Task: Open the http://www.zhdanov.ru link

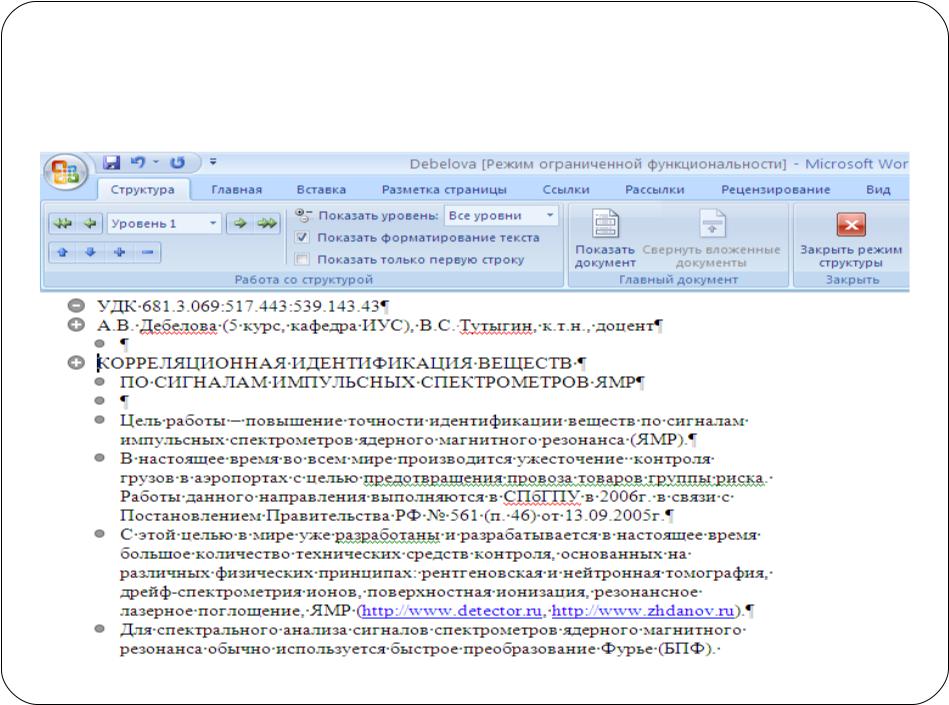Action: pos(643,611)
